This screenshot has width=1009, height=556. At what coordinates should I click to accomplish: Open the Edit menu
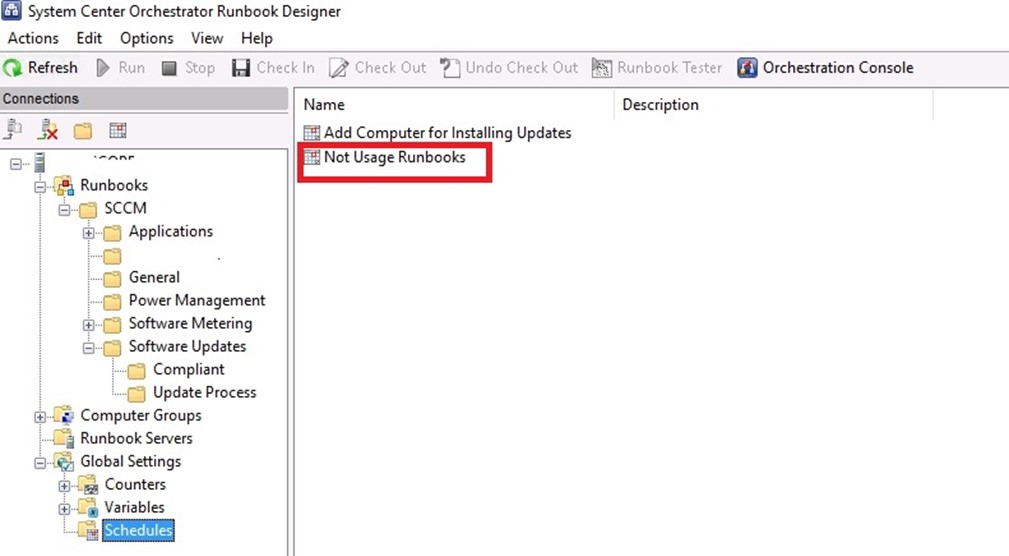[89, 39]
